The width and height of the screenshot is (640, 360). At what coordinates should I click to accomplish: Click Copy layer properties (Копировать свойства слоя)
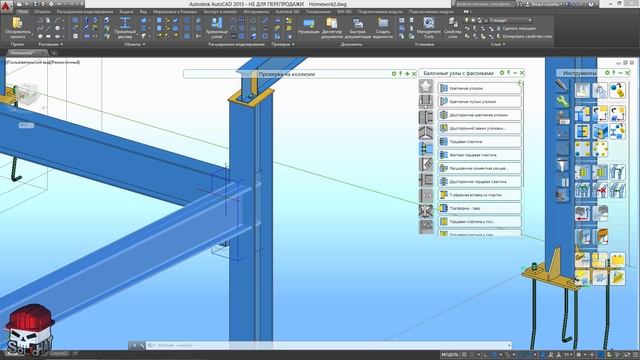tap(524, 36)
